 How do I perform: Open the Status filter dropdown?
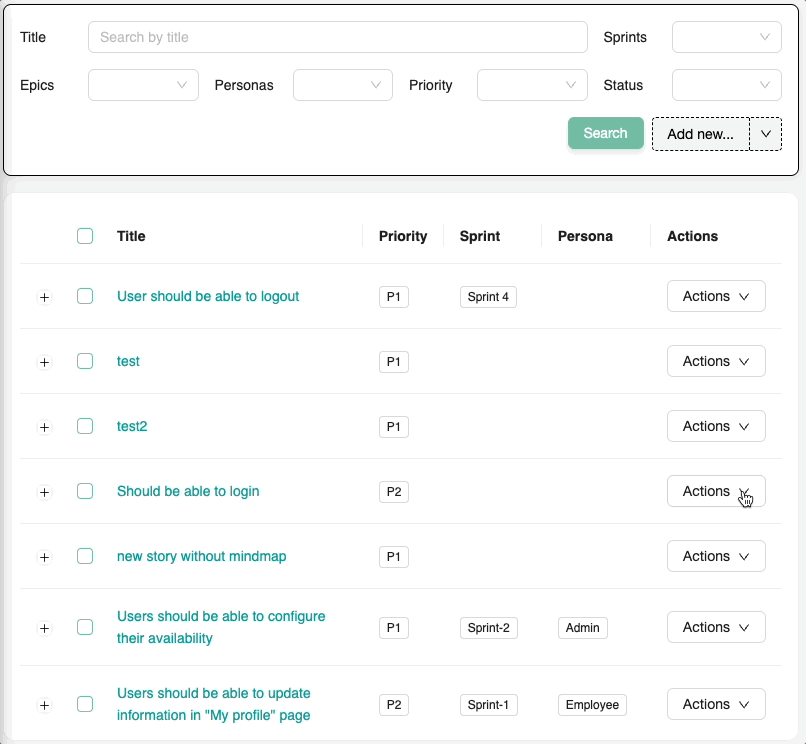point(726,85)
